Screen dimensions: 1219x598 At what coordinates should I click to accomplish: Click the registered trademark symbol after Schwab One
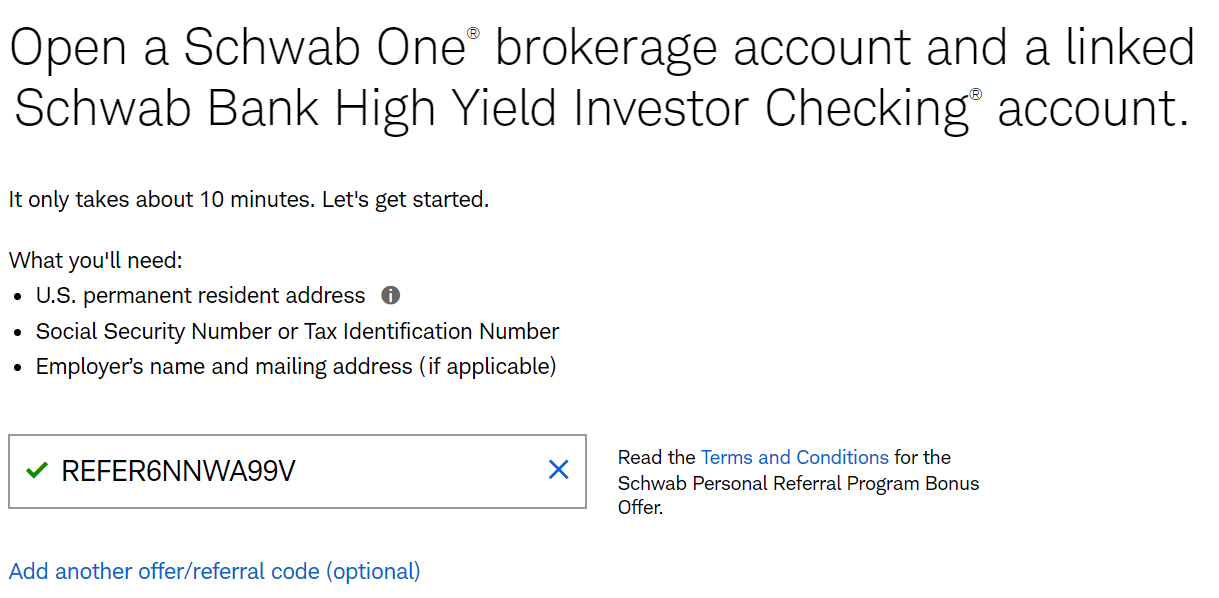tap(473, 35)
